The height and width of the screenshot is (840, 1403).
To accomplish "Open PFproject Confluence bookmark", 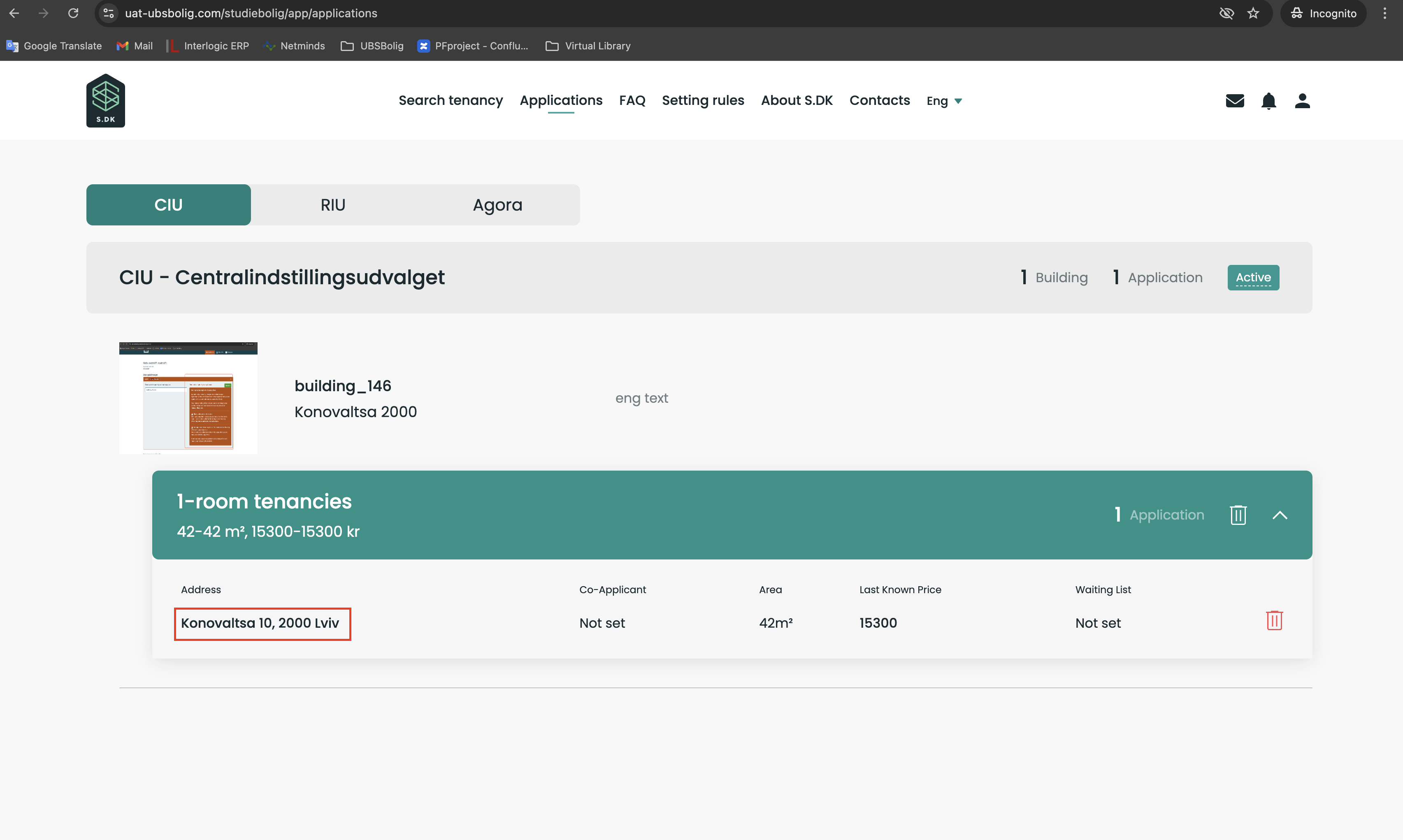I will 473,46.
